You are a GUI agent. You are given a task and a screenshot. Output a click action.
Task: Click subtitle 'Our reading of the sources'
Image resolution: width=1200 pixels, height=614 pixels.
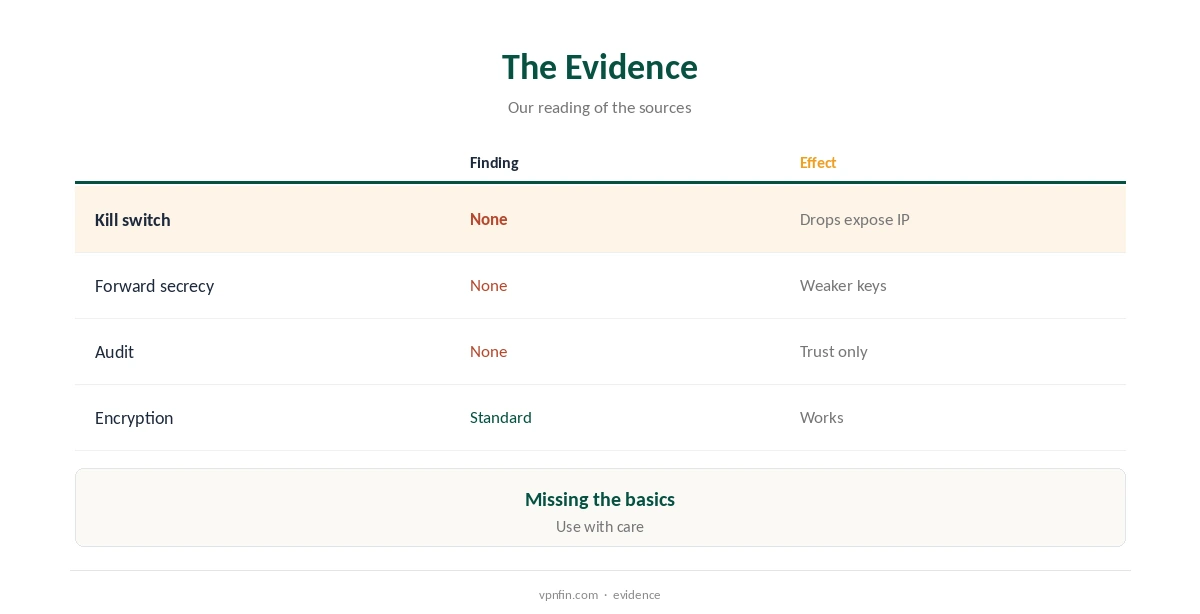(x=600, y=107)
